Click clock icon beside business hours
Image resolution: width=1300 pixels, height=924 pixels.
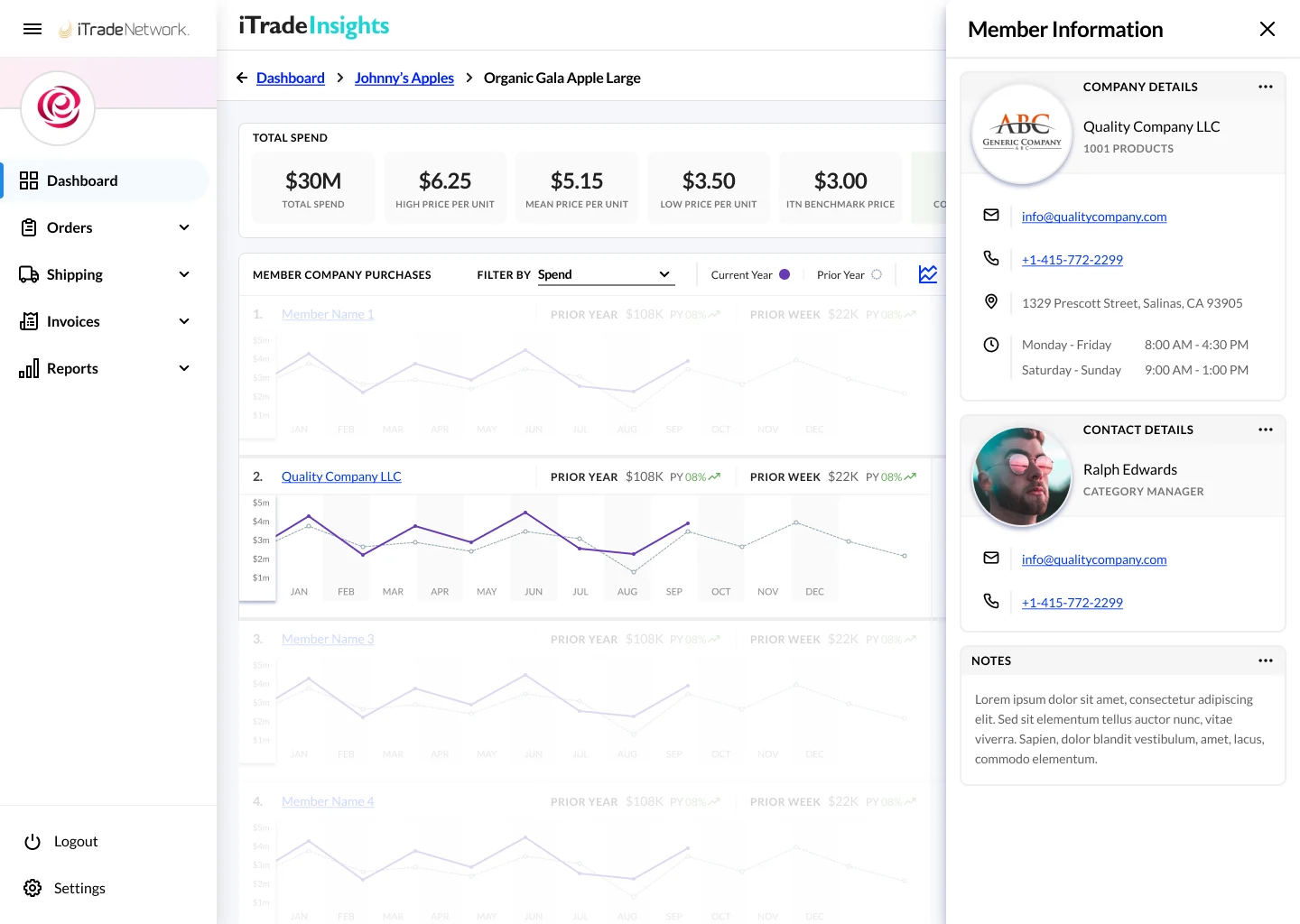(x=991, y=345)
